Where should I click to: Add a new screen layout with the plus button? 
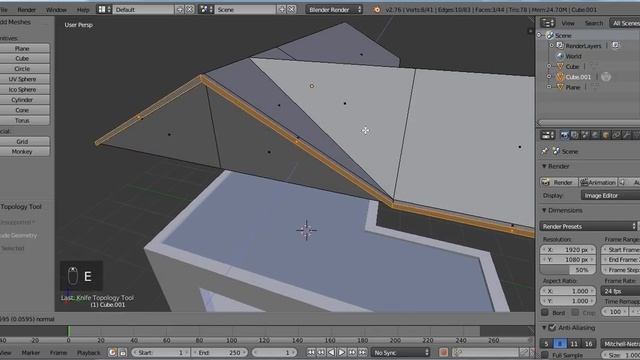(x=180, y=9)
